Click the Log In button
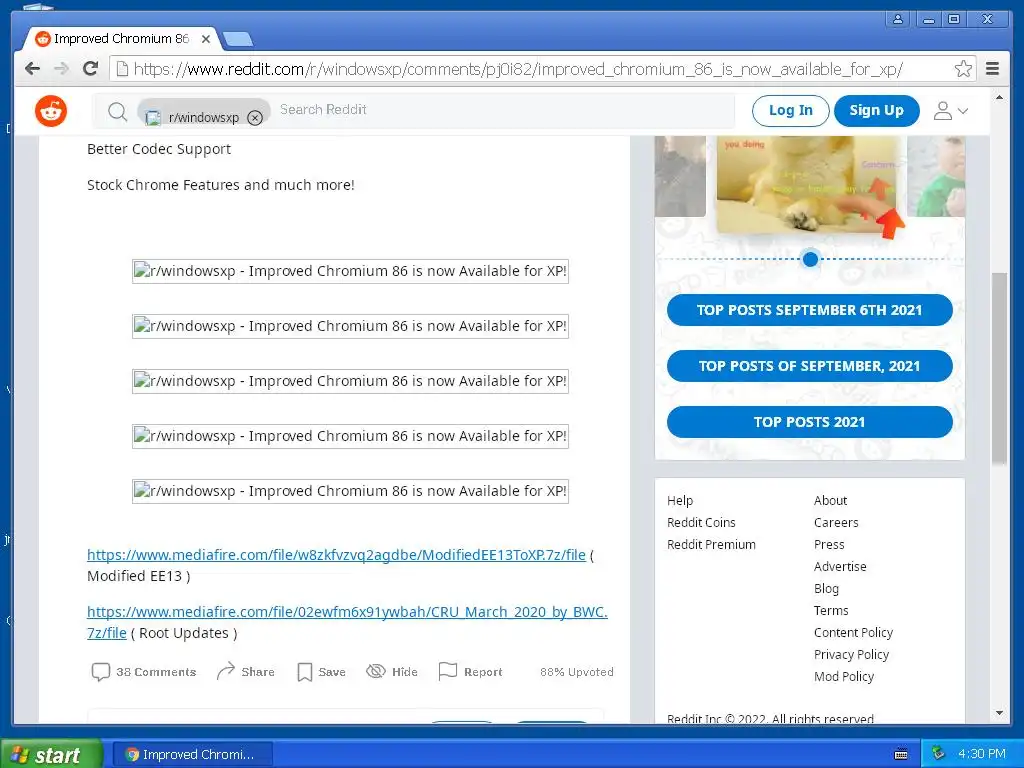The width and height of the screenshot is (1024, 768). pyautogui.click(x=790, y=110)
